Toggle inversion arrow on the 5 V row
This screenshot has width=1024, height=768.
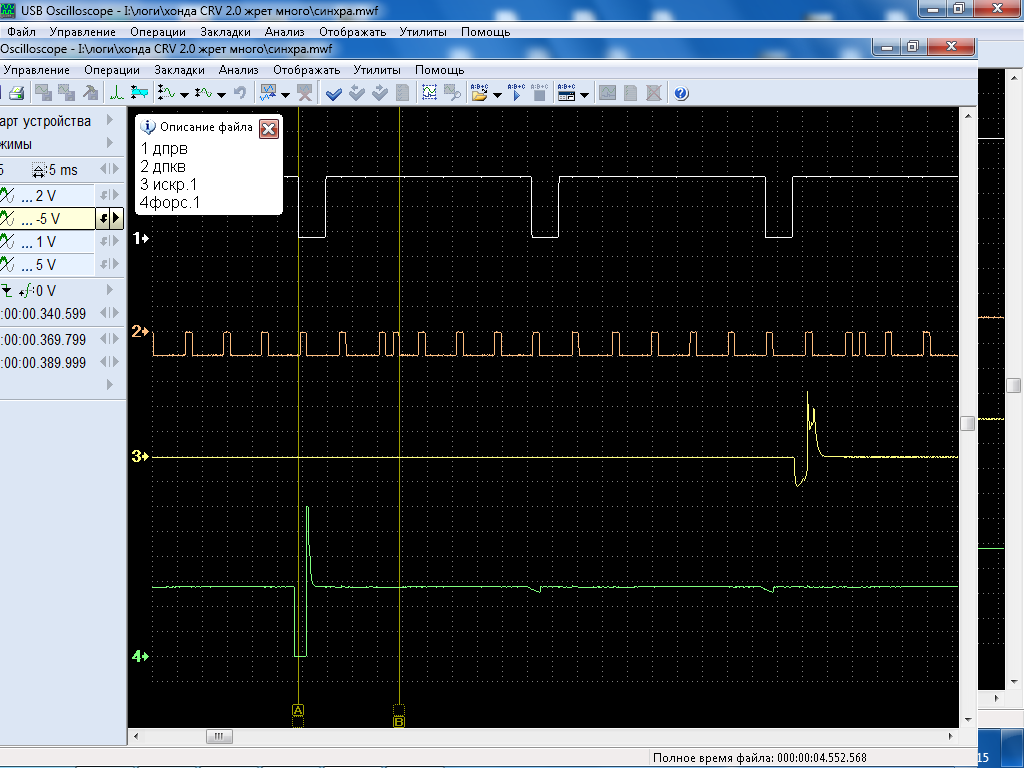104,264
